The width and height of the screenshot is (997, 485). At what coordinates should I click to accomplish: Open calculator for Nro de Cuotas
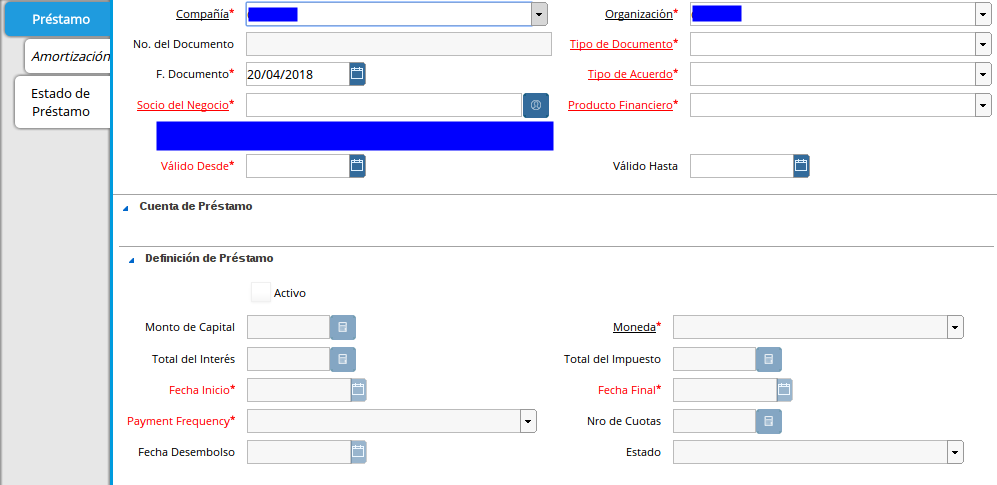(768, 421)
